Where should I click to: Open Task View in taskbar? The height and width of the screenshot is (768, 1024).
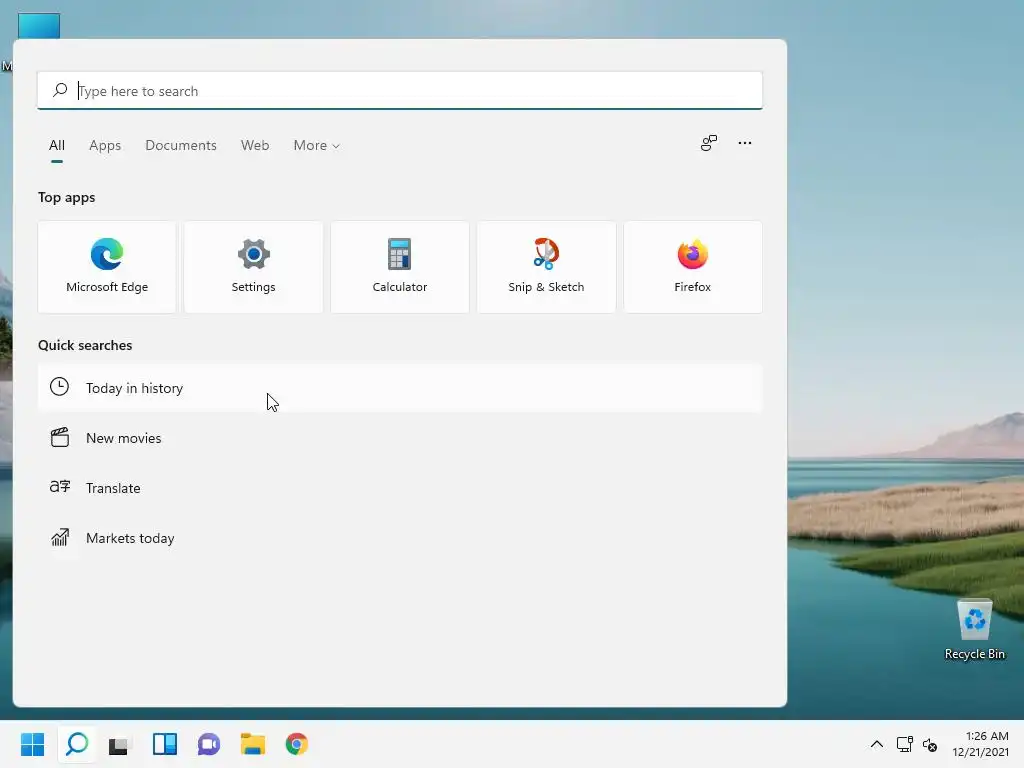tap(120, 744)
